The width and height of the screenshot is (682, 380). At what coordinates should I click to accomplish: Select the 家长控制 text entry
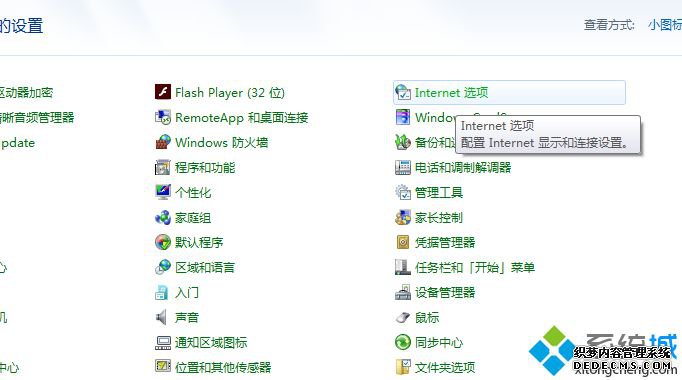pyautogui.click(x=439, y=217)
